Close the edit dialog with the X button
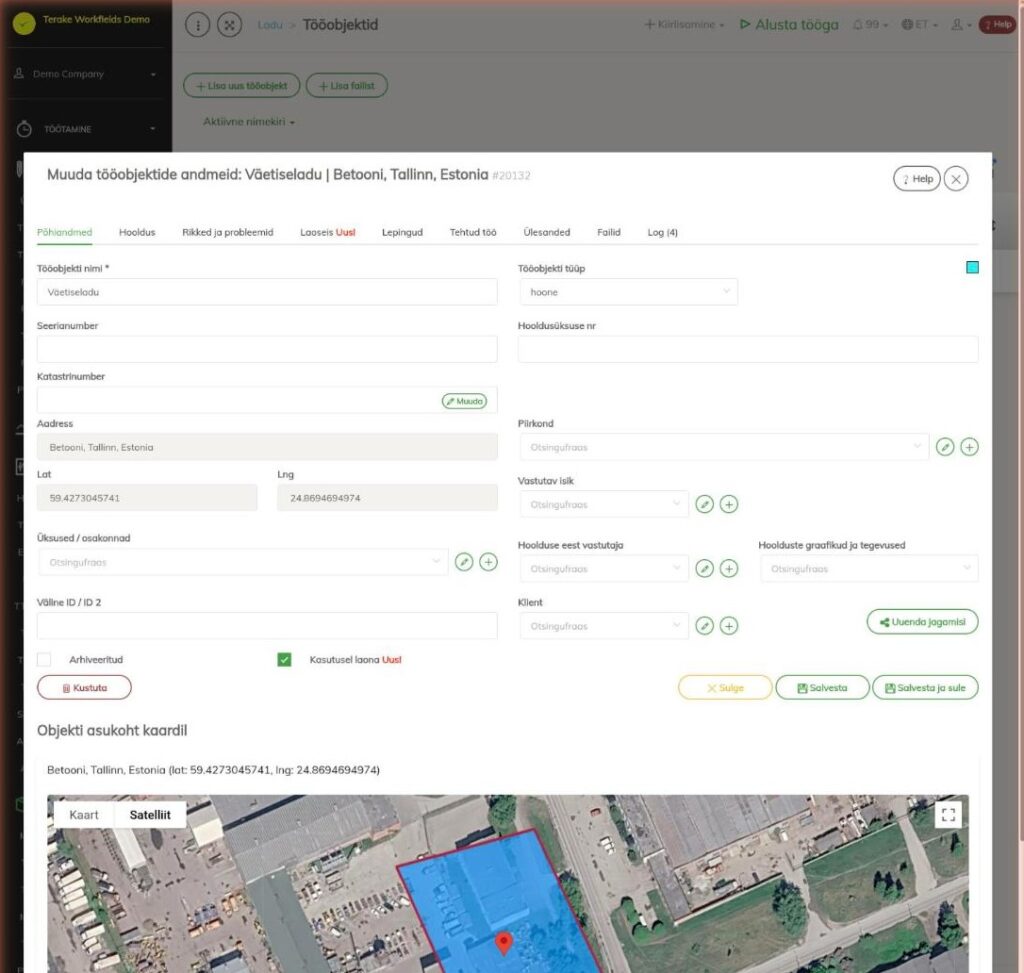 coord(956,179)
